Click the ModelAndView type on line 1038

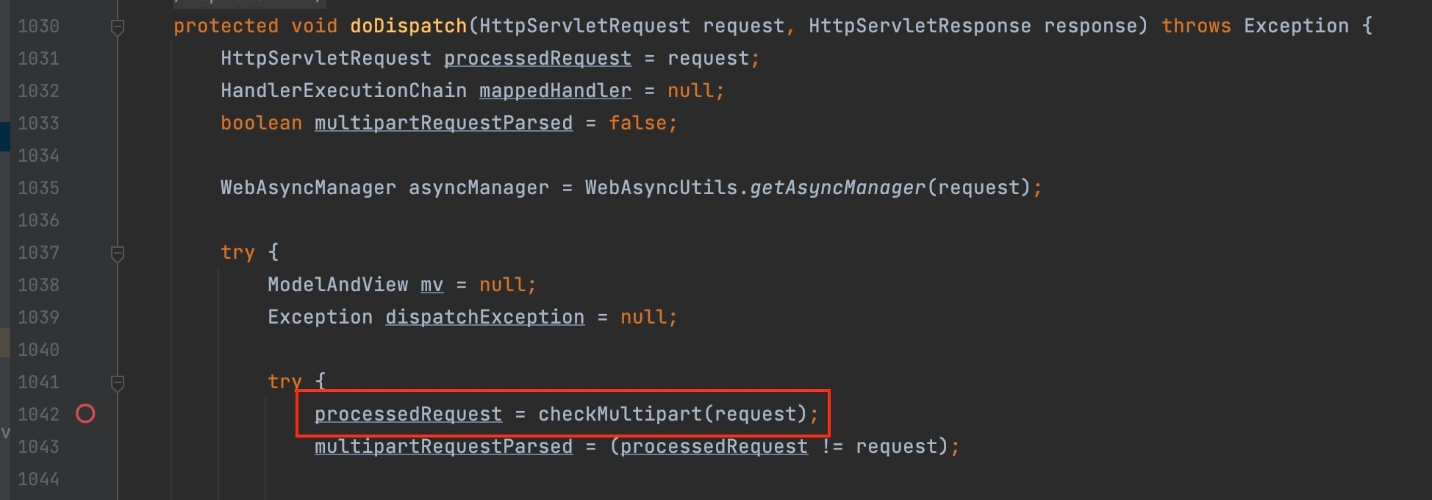[338, 285]
